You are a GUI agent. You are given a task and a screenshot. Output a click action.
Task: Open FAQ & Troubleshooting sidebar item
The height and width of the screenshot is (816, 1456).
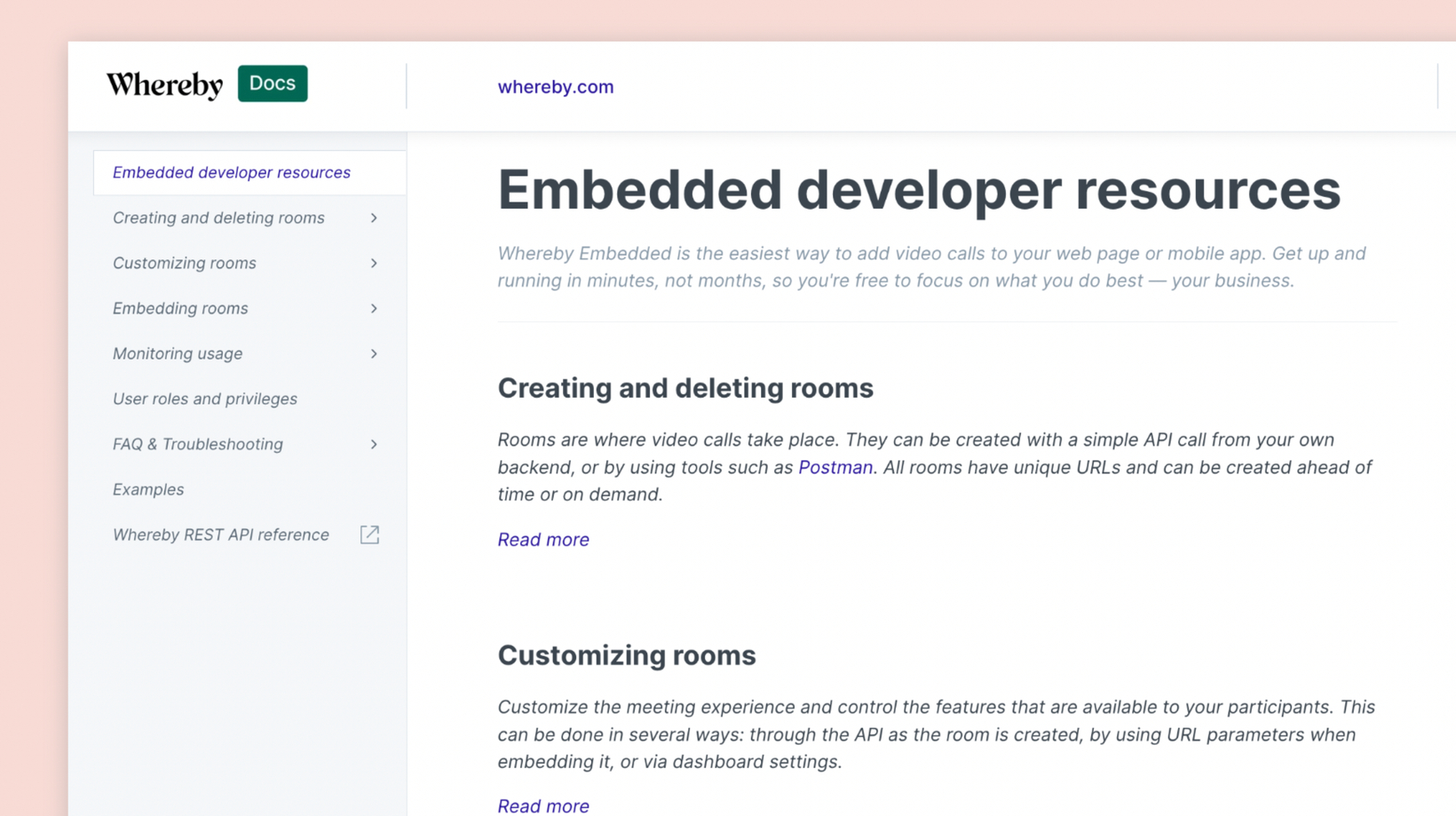point(198,444)
